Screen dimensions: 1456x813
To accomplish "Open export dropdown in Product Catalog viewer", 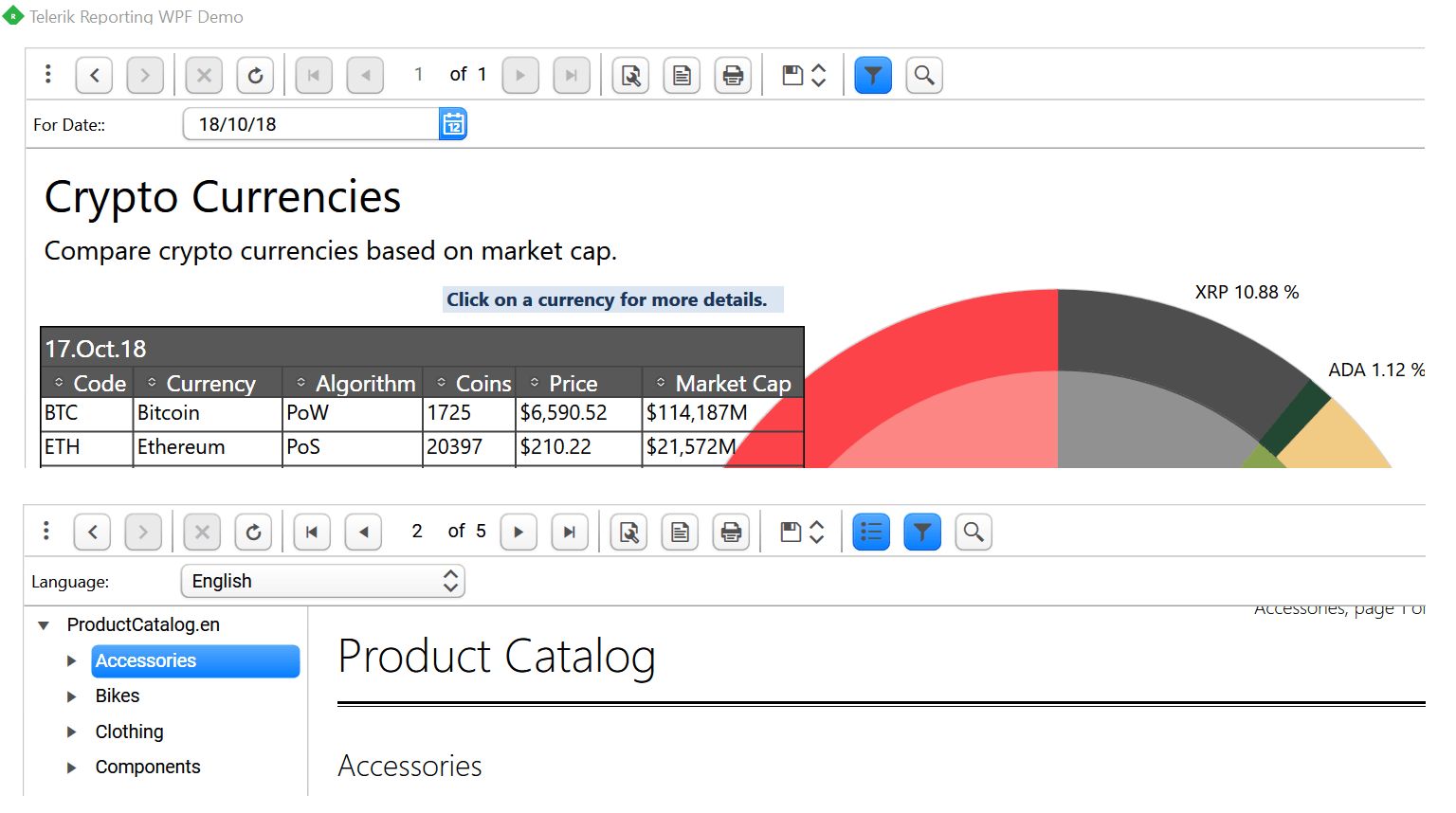I will tap(802, 532).
